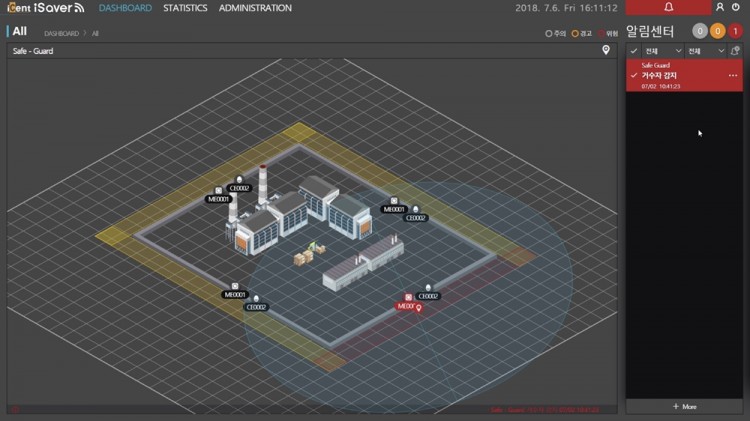Open the red bell alarm notification button
Image resolution: width=750 pixels, height=421 pixels.
click(x=668, y=7)
